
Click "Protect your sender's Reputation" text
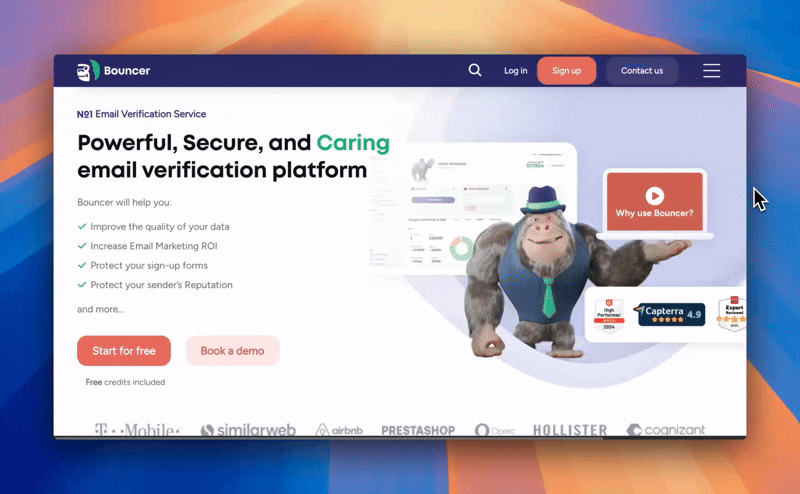161,285
